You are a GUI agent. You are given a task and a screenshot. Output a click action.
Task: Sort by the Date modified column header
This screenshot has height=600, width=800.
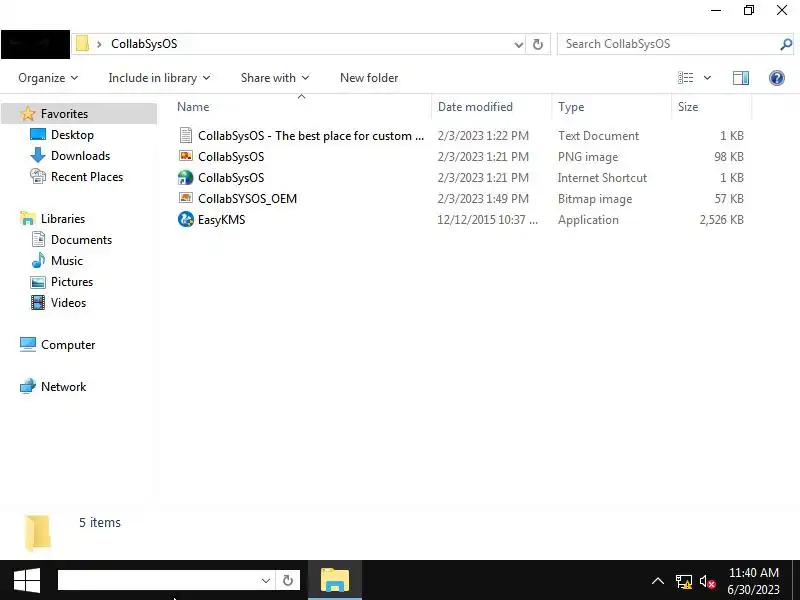pos(491,107)
